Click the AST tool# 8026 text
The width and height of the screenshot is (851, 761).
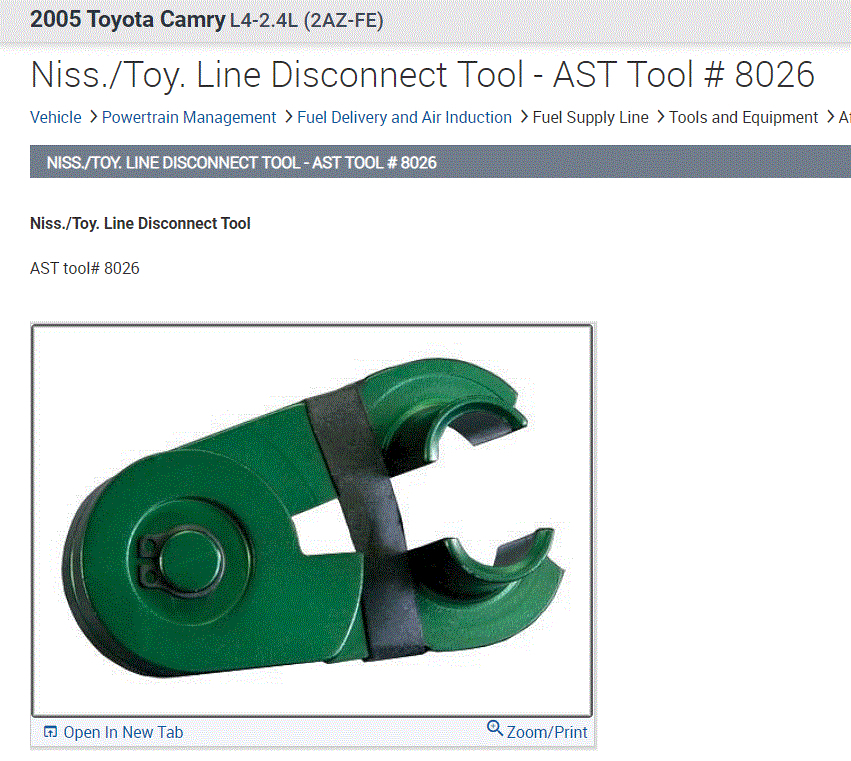[x=85, y=268]
